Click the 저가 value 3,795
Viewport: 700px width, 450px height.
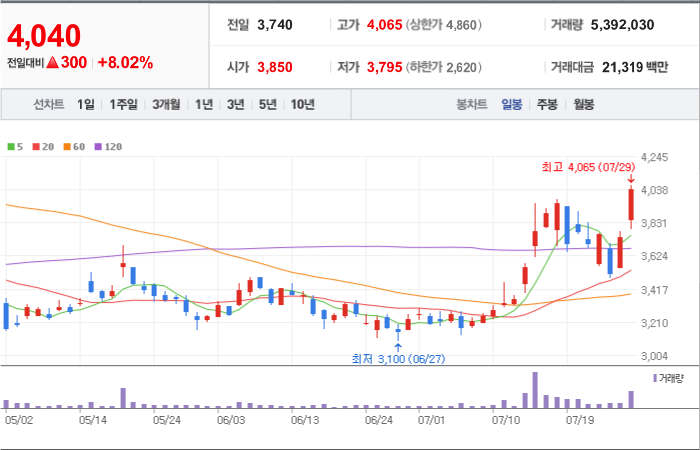pyautogui.click(x=384, y=67)
